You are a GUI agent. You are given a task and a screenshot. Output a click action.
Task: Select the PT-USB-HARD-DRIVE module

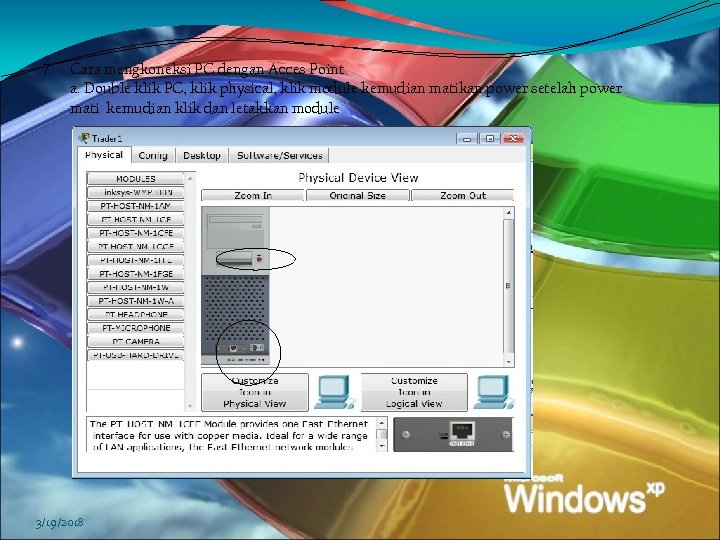tap(135, 355)
